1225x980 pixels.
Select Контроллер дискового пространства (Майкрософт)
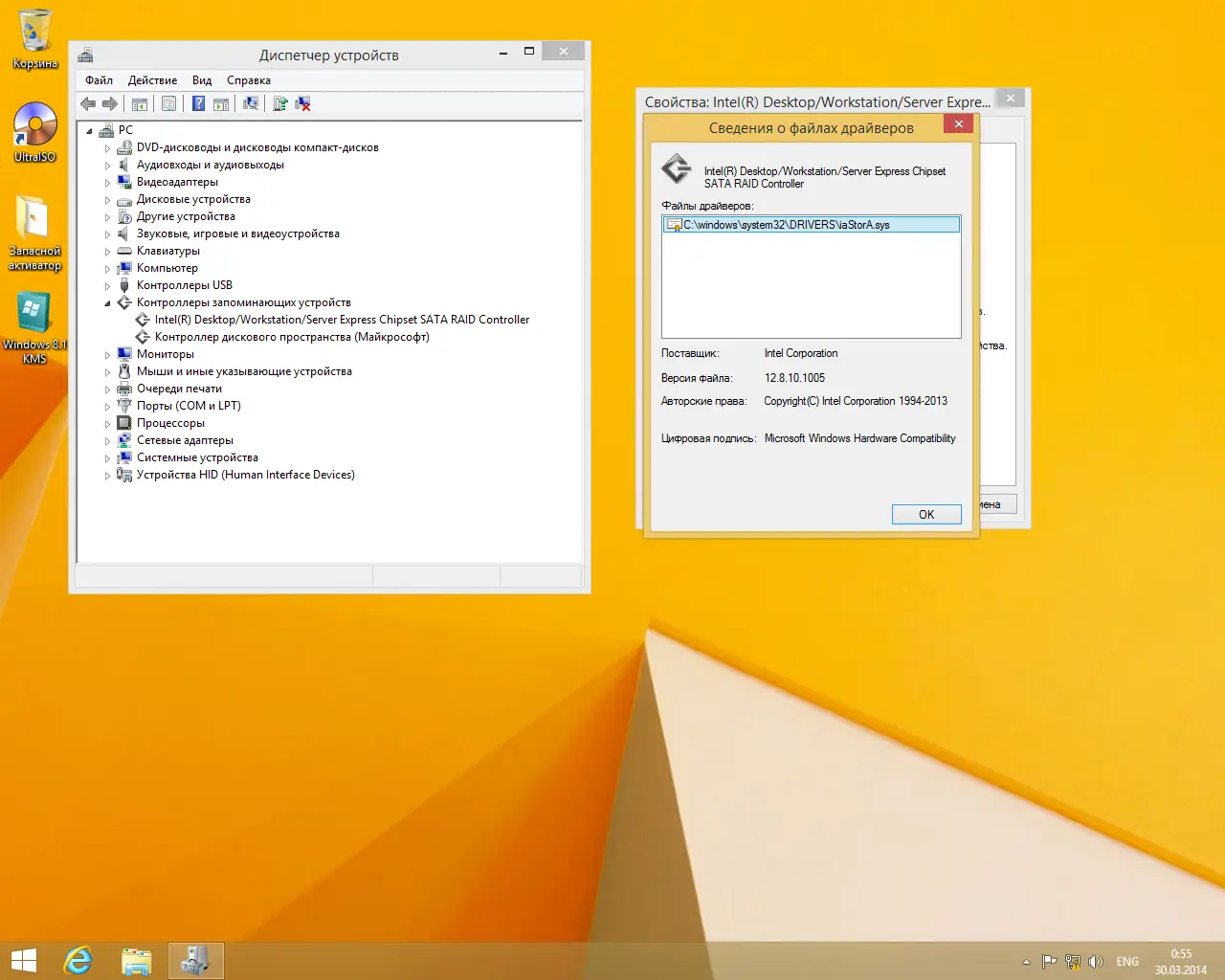click(292, 337)
